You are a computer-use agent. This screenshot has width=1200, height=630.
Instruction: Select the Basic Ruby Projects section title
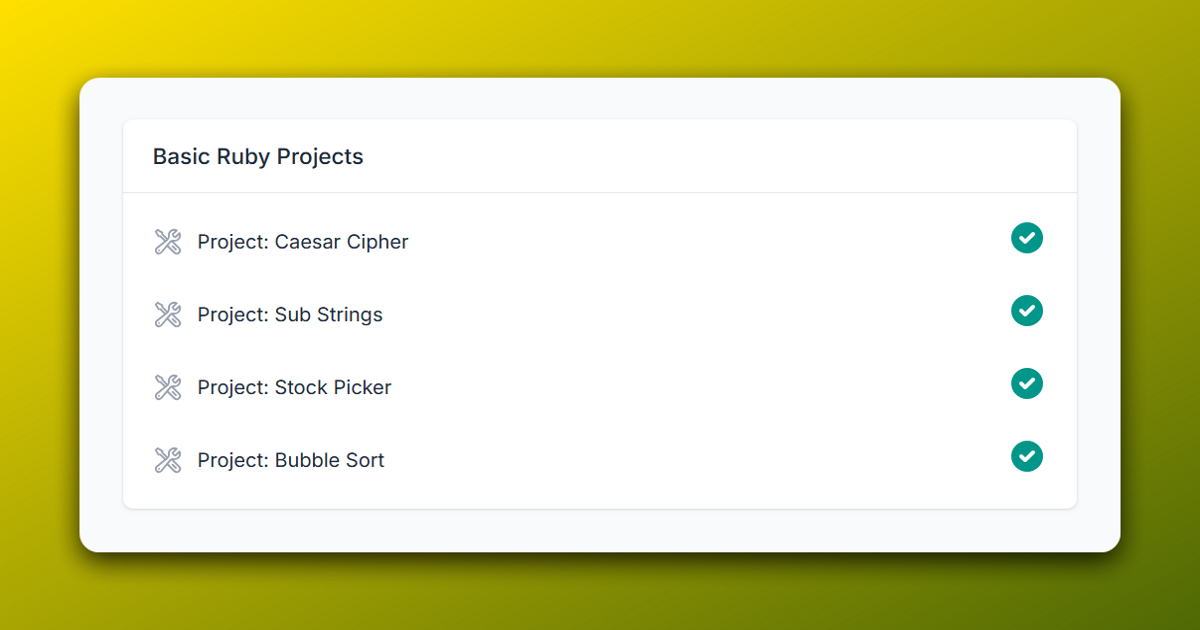pyautogui.click(x=258, y=156)
